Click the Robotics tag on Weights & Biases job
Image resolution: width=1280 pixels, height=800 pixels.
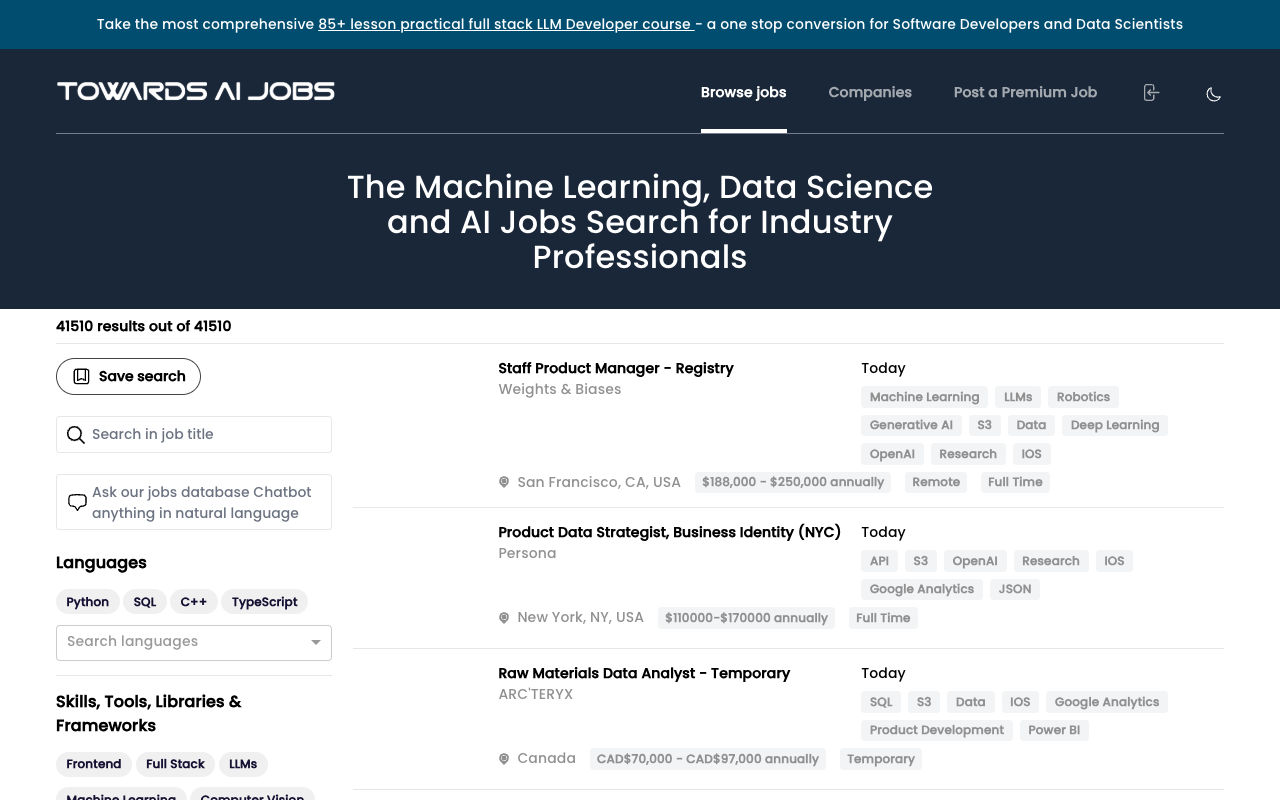coord(1083,397)
